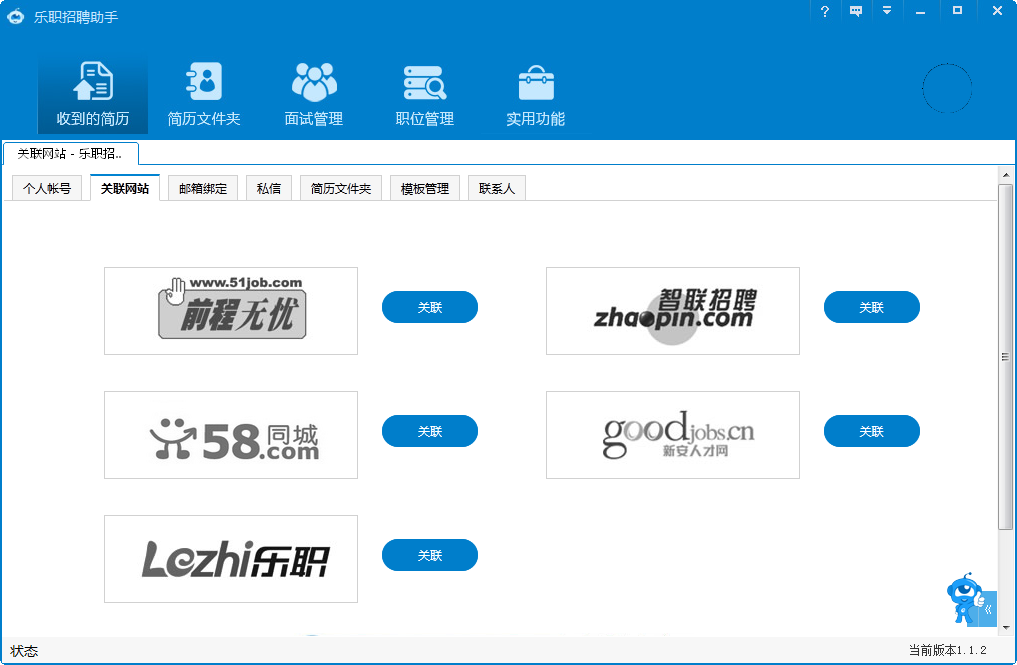Viewport: 1017px width, 665px height.
Task: Switch to the 联系人 tab
Action: [x=496, y=187]
